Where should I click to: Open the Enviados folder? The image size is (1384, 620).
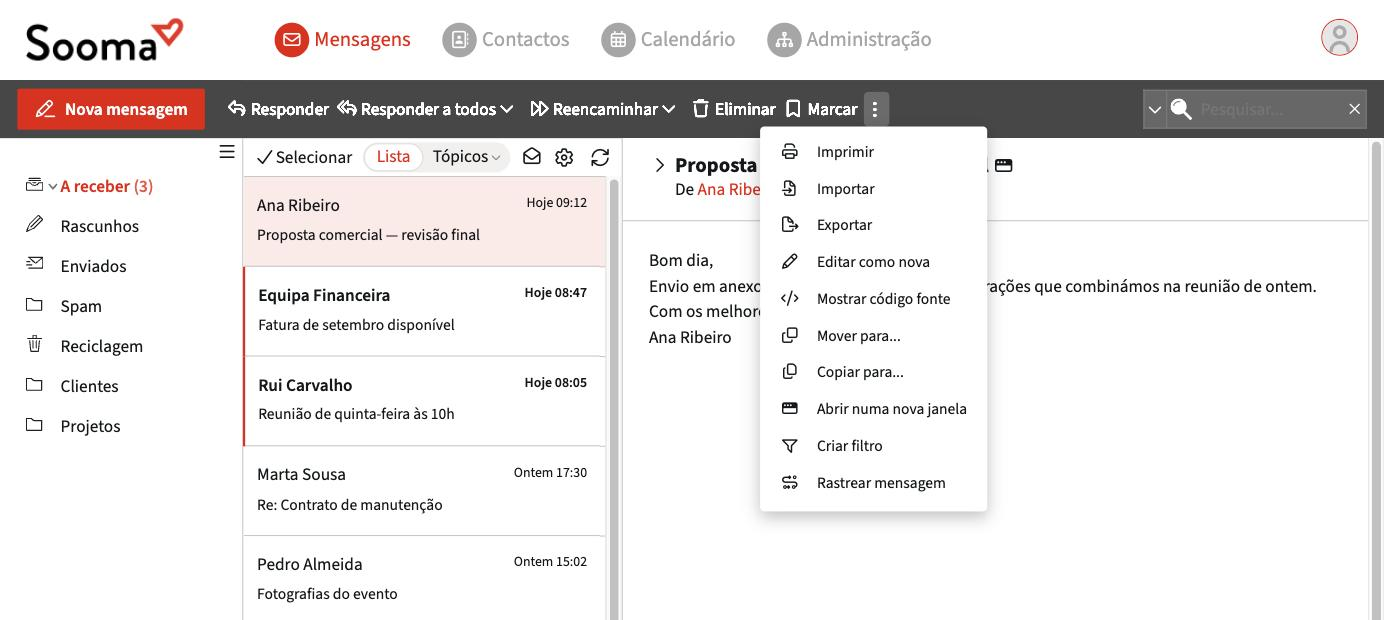pyautogui.click(x=93, y=266)
